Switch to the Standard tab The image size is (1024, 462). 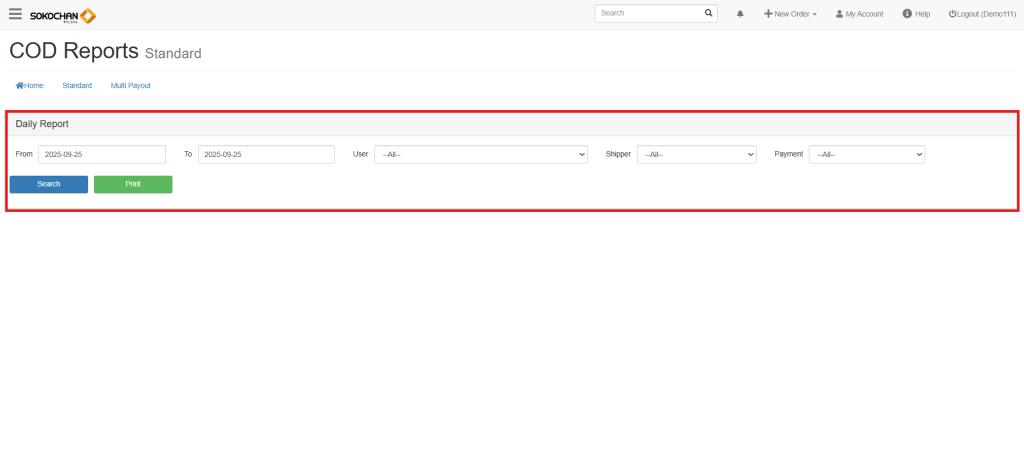pyautogui.click(x=77, y=86)
